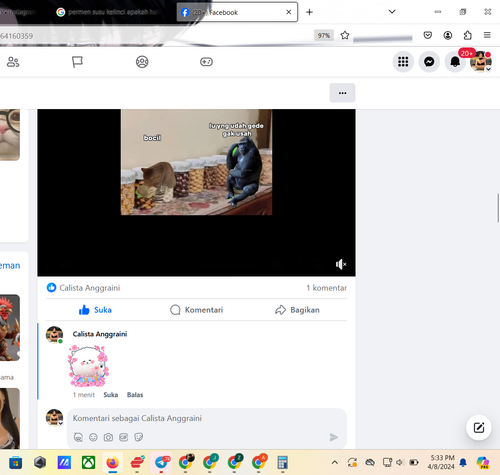
Task: Open the emoji picker in comment box
Action: click(93, 437)
